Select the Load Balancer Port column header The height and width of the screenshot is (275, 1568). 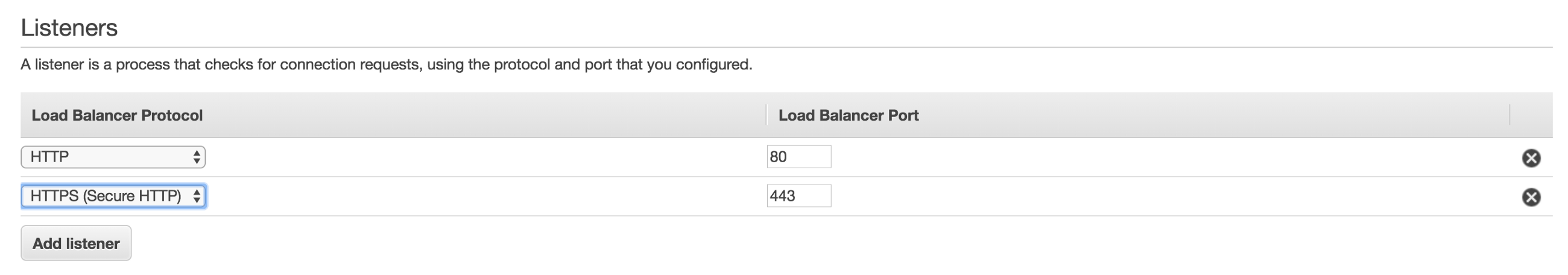click(848, 116)
